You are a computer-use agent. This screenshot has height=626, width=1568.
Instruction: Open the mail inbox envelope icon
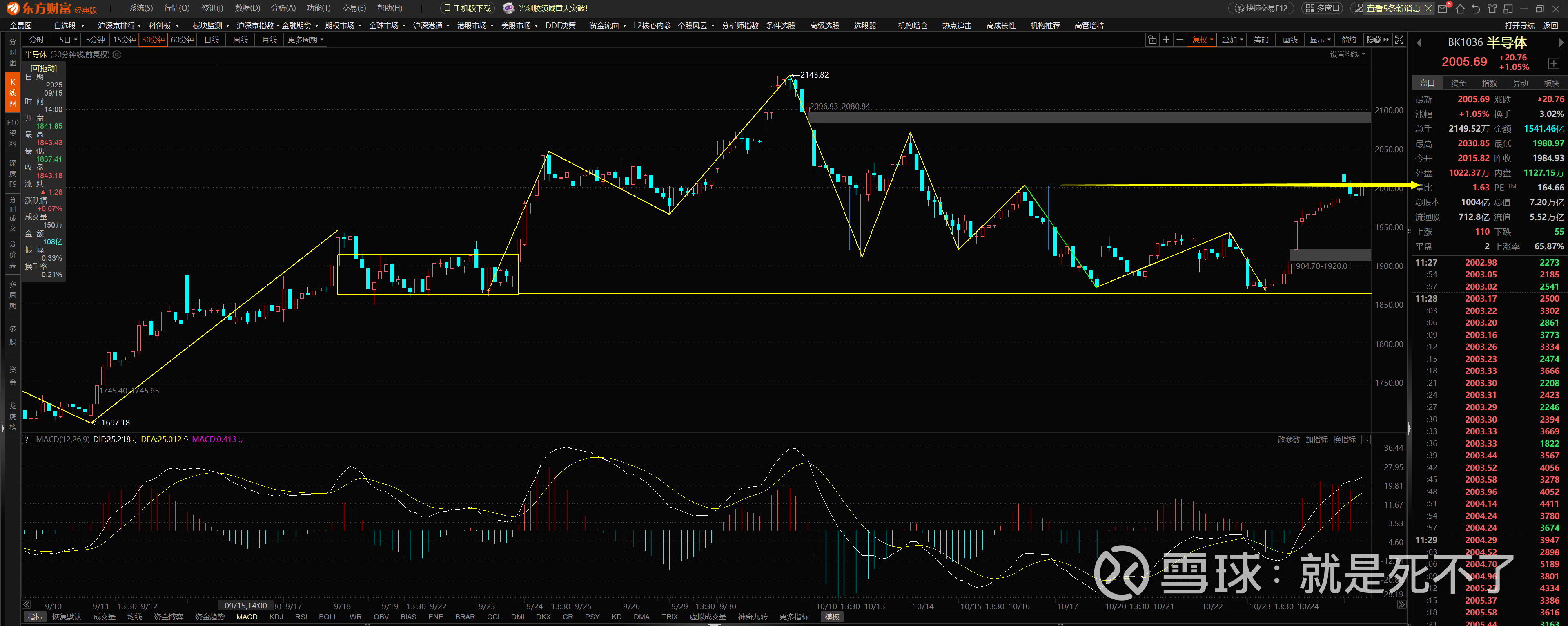click(x=1443, y=9)
